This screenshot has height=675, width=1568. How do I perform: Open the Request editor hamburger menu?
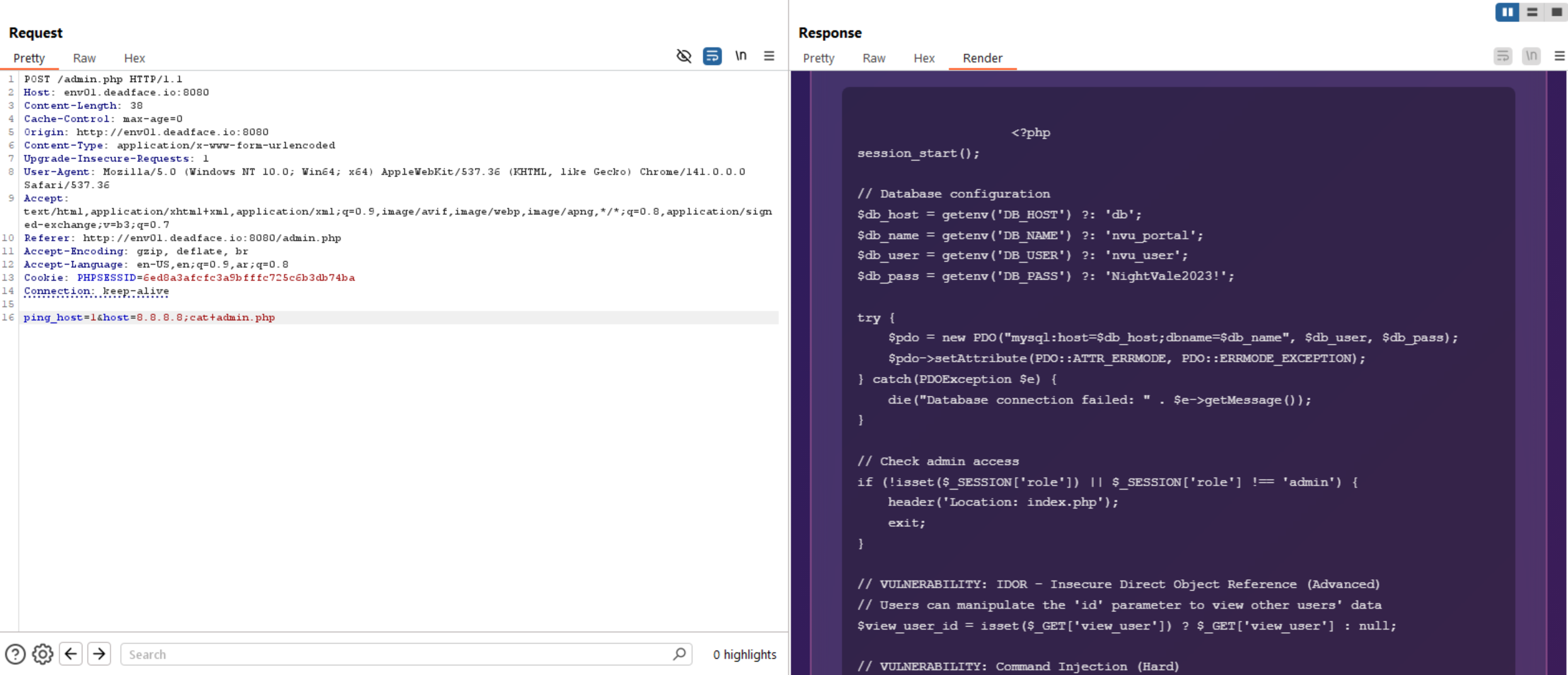pos(769,56)
